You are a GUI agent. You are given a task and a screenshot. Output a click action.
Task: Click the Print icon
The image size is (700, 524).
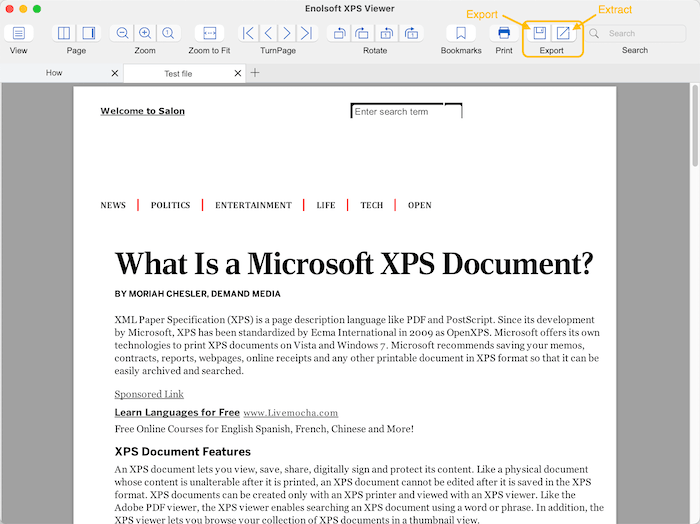504,33
